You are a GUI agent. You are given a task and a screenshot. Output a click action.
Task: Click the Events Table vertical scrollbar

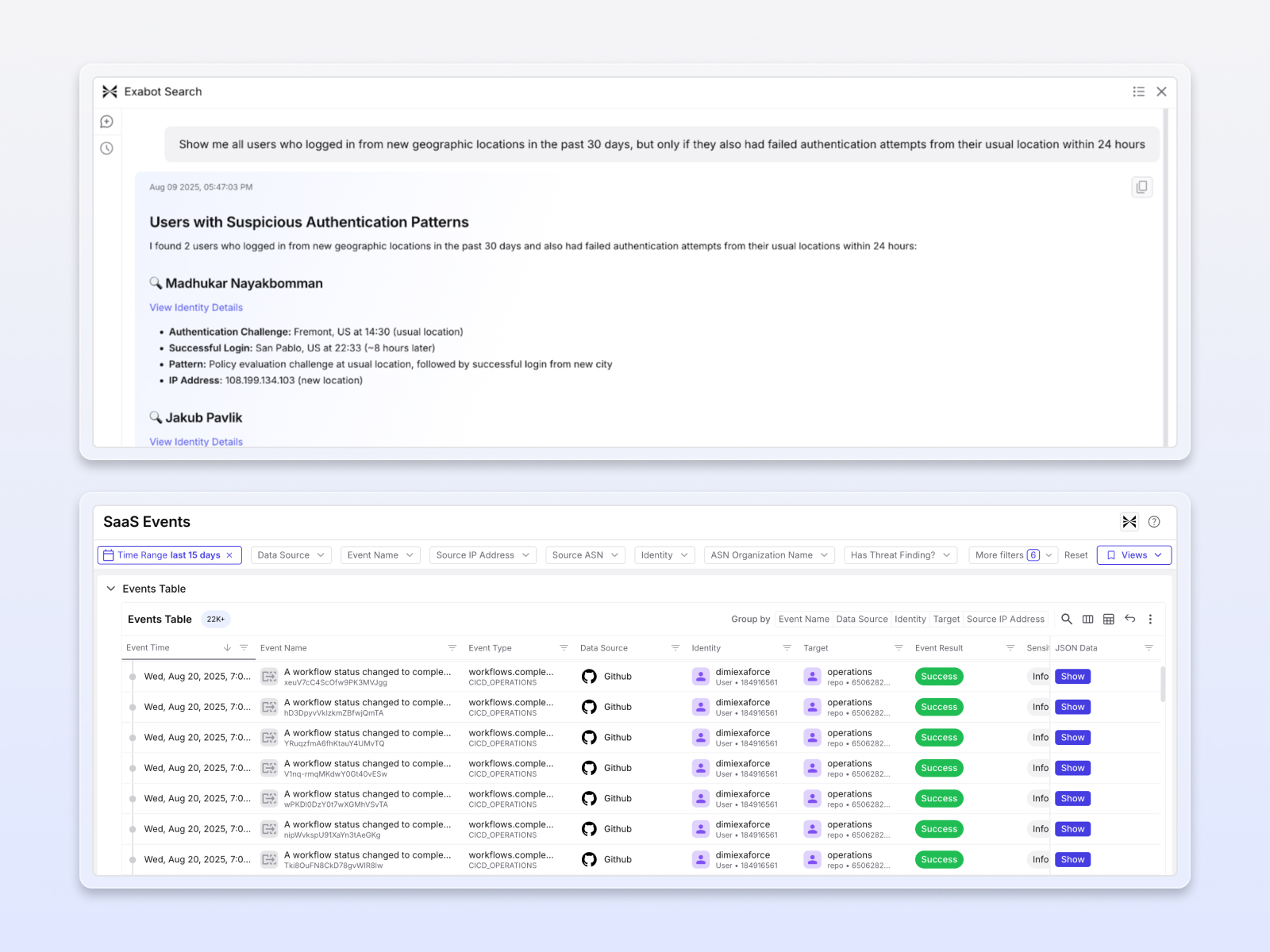(x=1163, y=684)
